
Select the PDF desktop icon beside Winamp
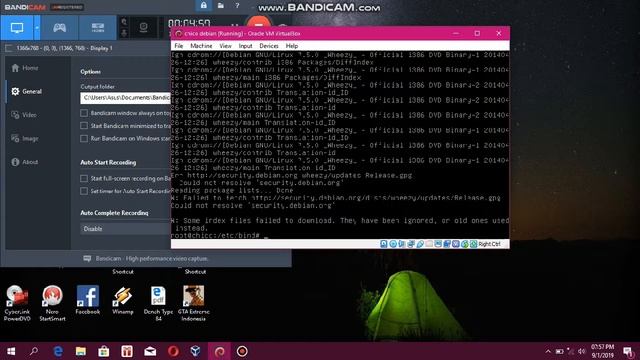158,303
